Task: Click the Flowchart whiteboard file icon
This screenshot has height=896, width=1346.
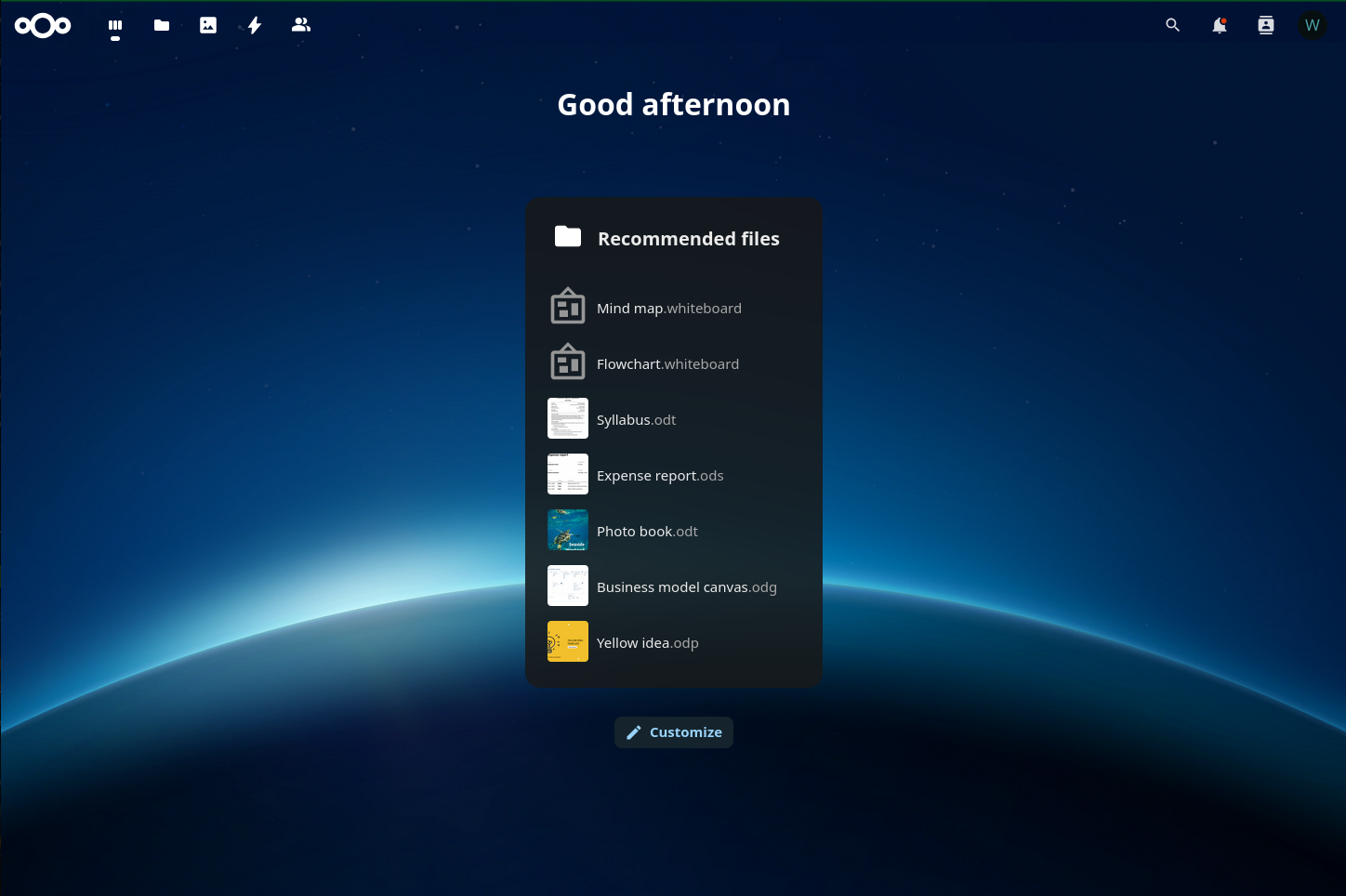Action: pyautogui.click(x=568, y=362)
